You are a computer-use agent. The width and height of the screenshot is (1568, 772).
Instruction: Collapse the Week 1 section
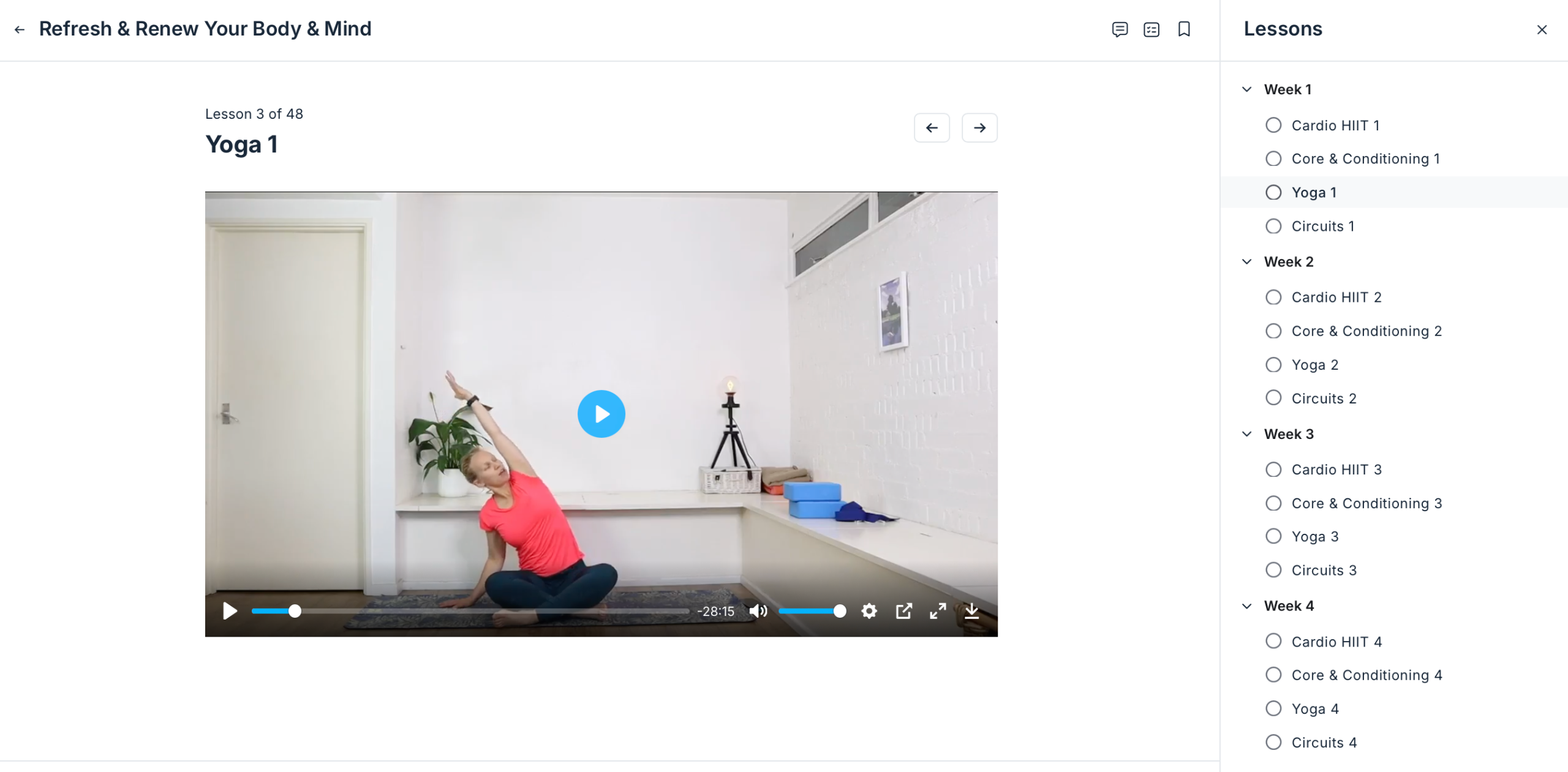click(x=1246, y=89)
